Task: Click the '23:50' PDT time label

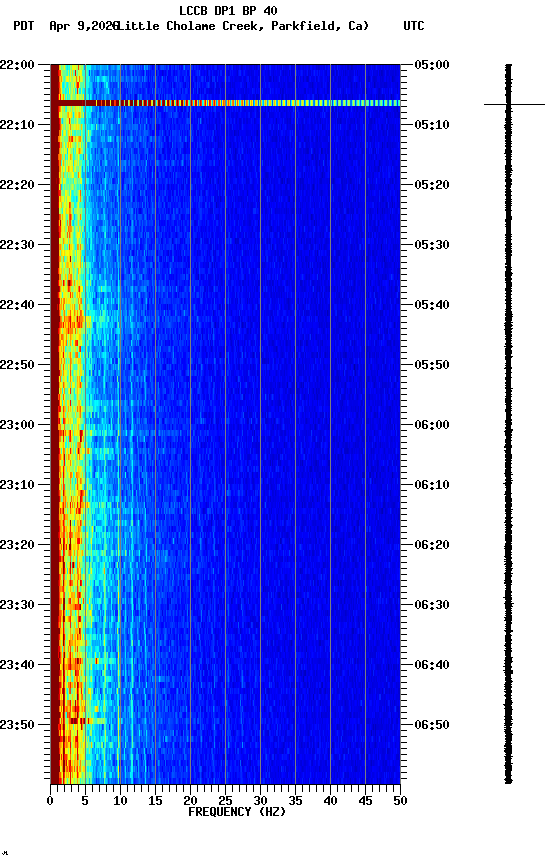Action: (x=17, y=725)
